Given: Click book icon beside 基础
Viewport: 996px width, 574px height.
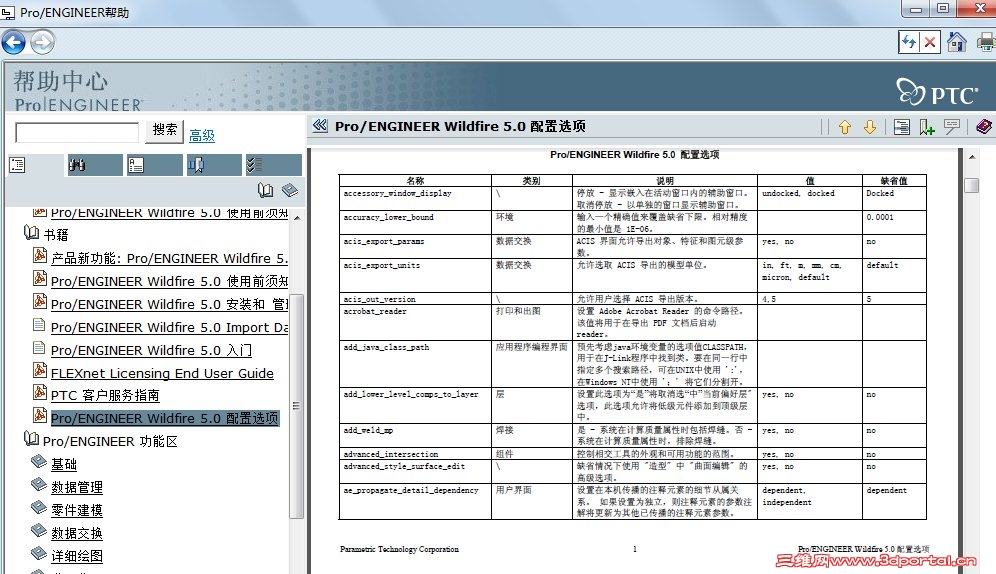Looking at the screenshot, I should pos(39,462).
